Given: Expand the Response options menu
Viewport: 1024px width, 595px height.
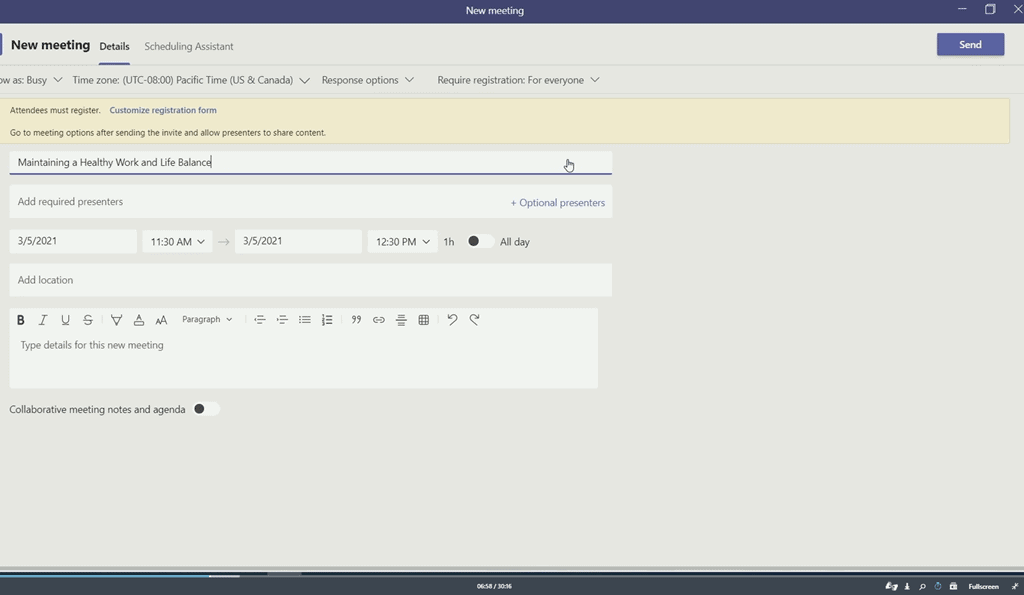Looking at the screenshot, I should click(x=367, y=80).
